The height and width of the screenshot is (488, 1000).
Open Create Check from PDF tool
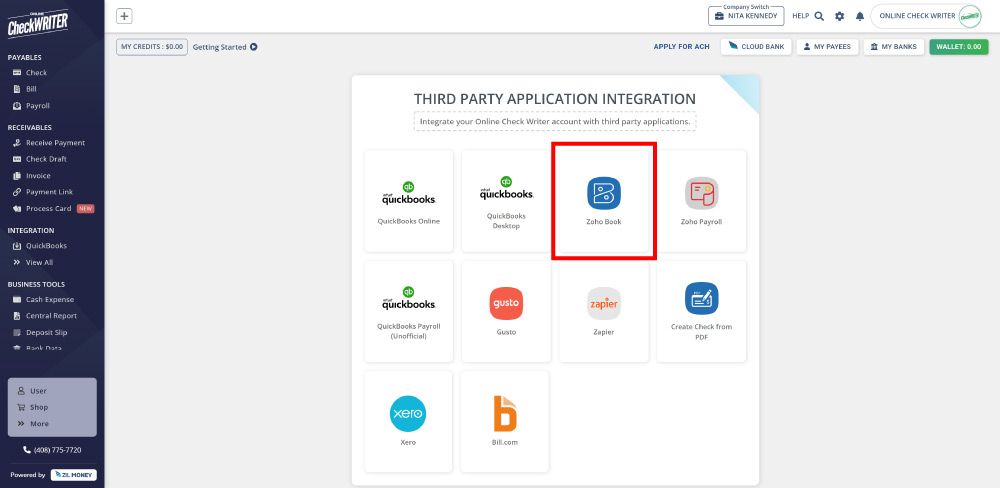(702, 311)
